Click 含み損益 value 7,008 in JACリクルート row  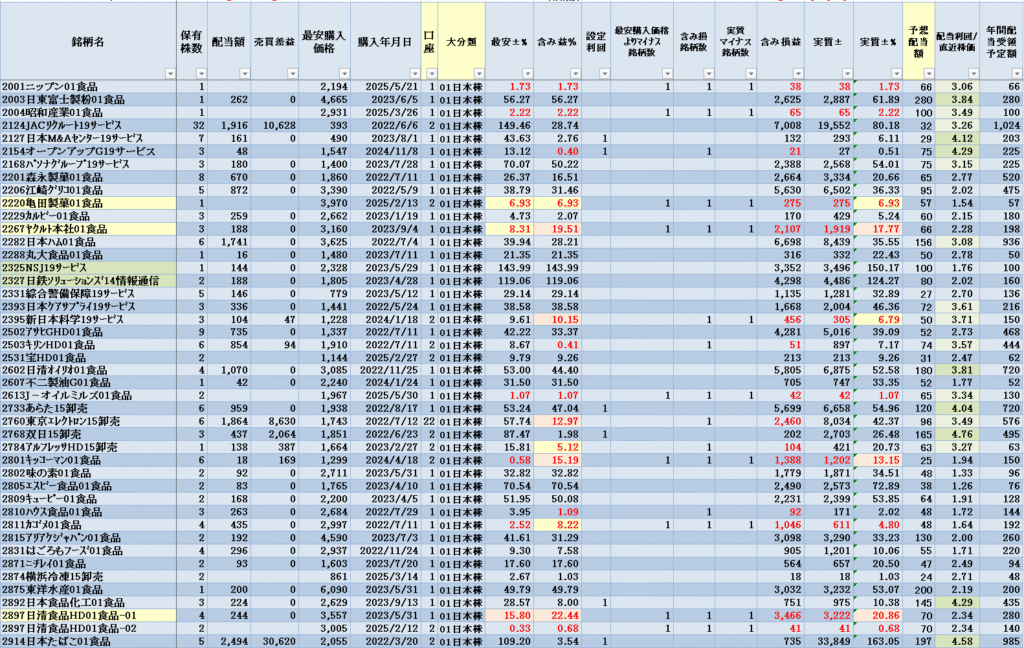(x=788, y=125)
